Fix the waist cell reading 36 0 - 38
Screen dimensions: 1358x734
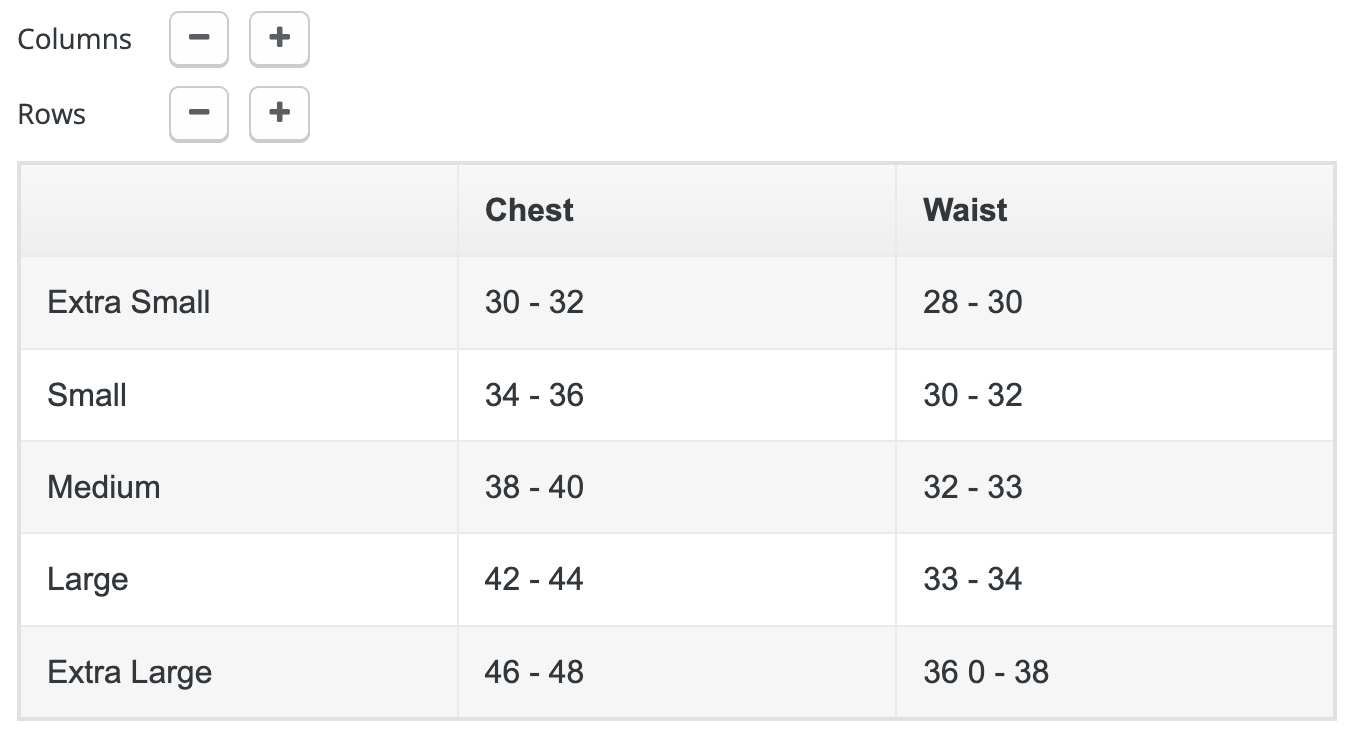(1115, 672)
